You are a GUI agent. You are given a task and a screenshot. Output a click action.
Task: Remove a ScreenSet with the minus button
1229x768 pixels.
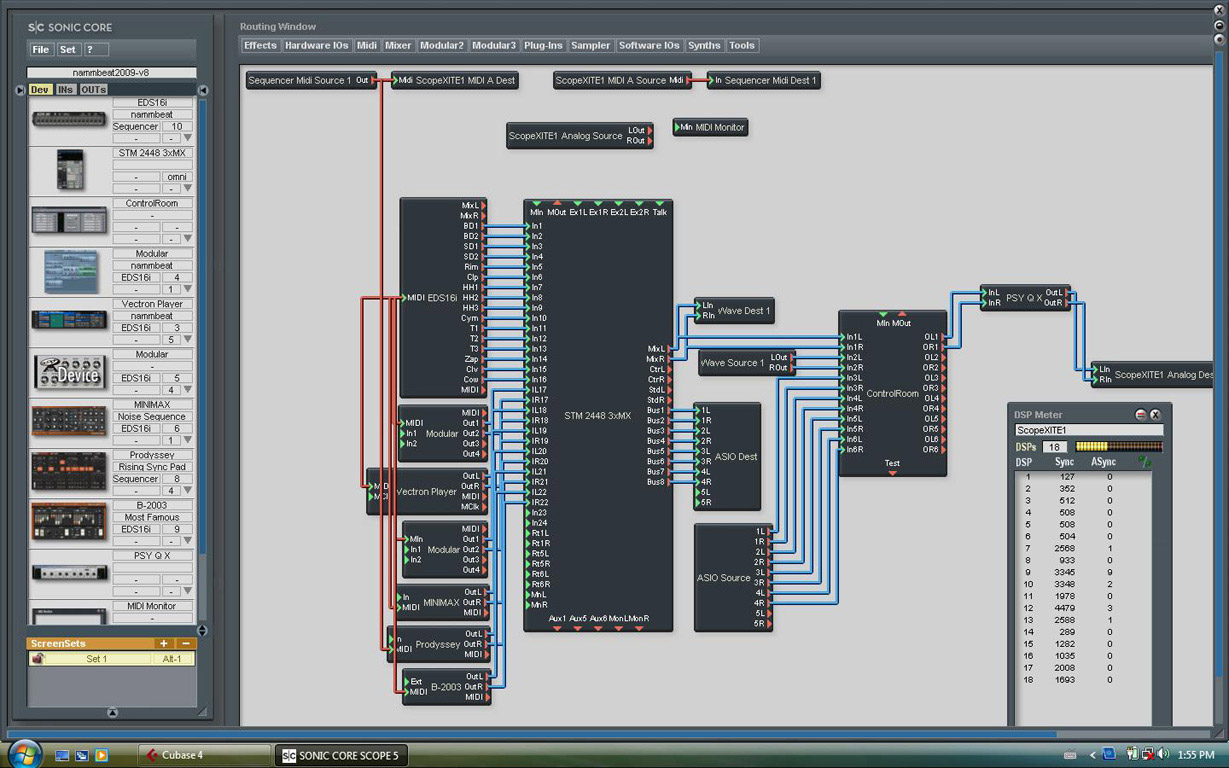point(185,644)
